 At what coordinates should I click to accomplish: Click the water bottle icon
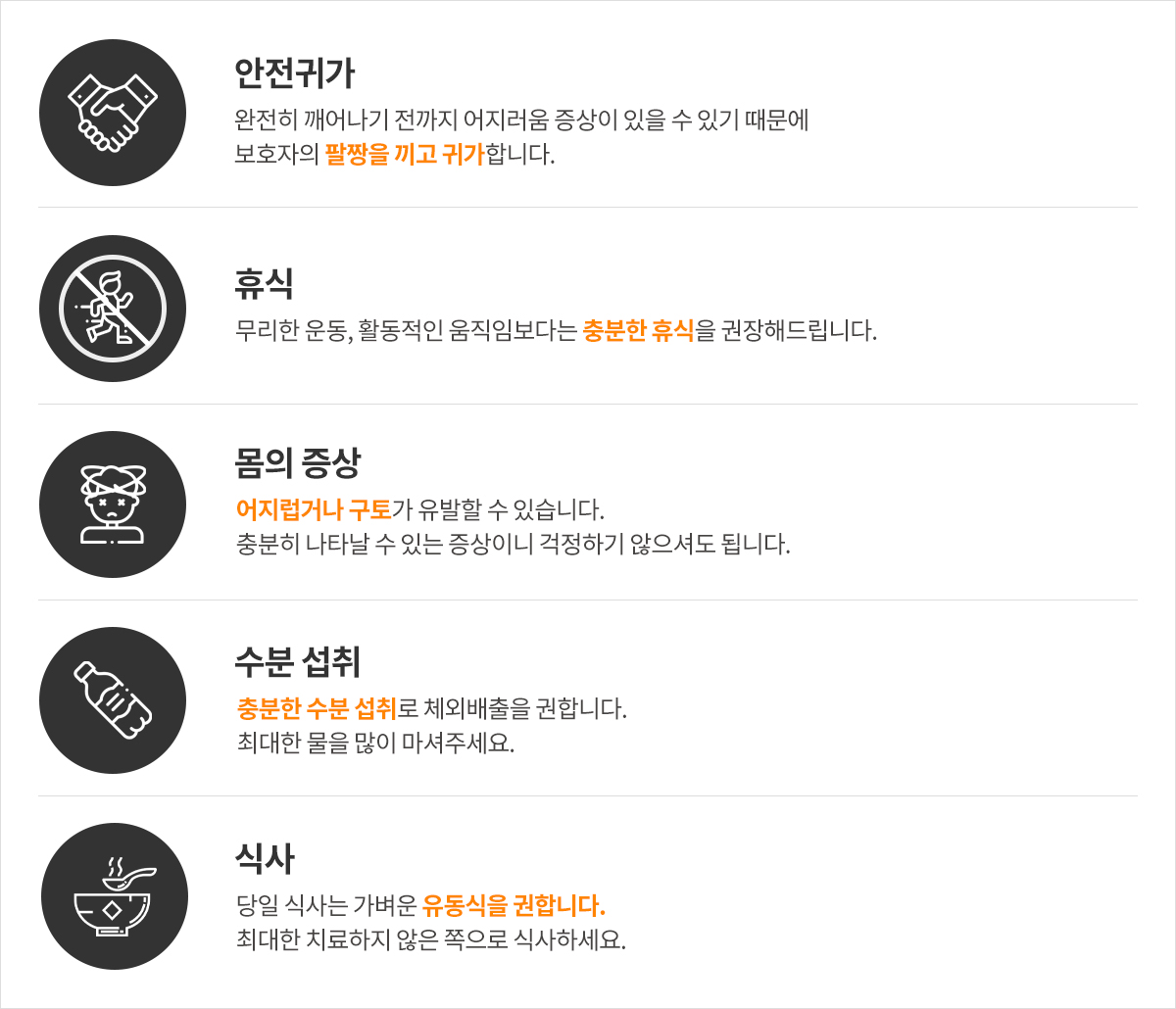[113, 700]
